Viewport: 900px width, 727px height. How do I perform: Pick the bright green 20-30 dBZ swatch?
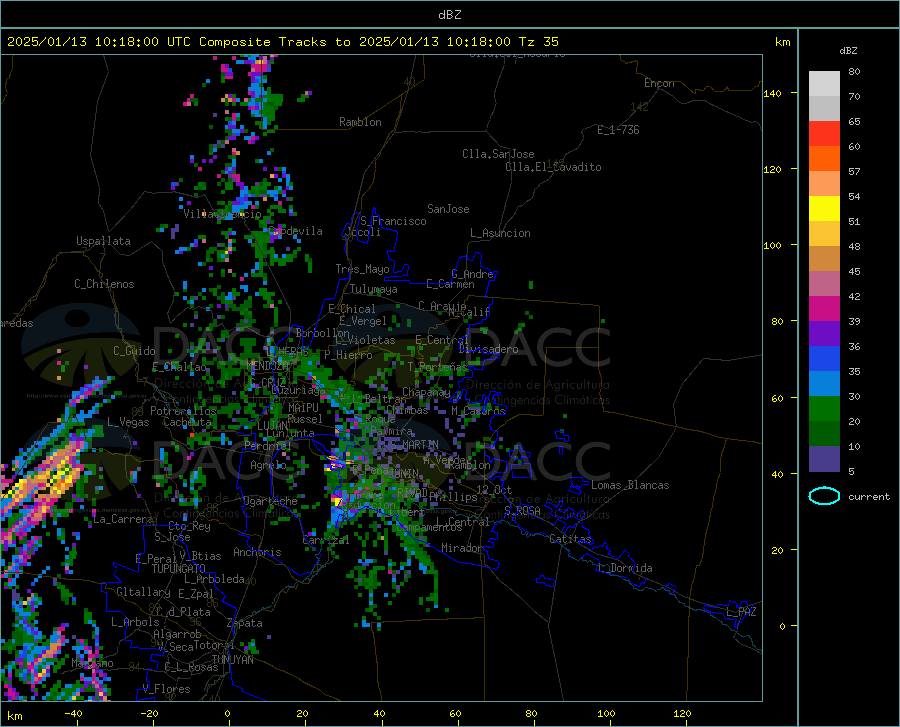coord(824,409)
